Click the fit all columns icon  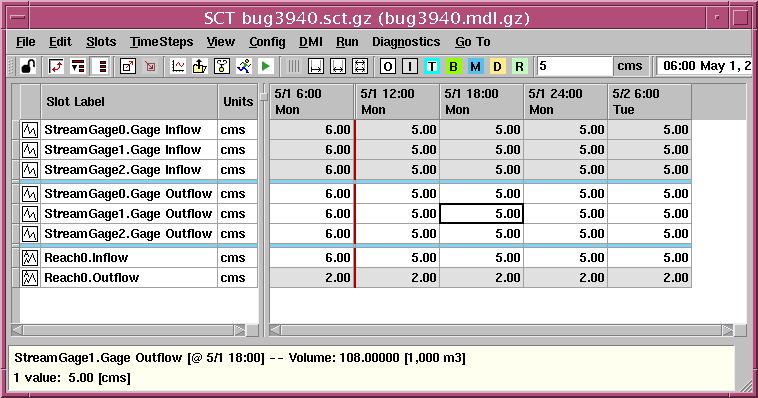(x=360, y=66)
